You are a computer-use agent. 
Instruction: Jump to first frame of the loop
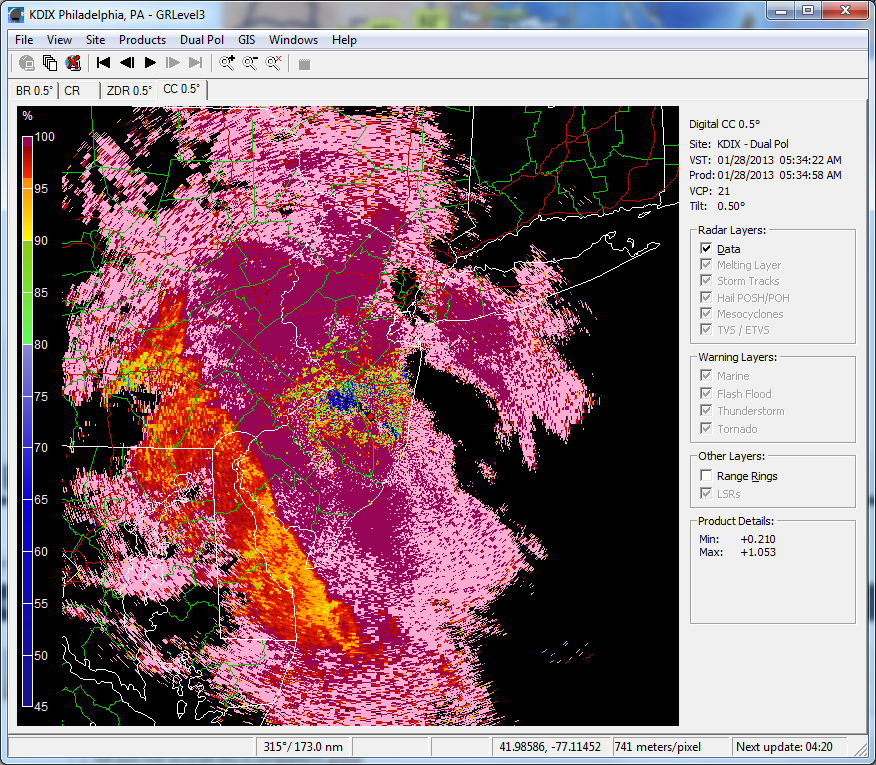[103, 63]
